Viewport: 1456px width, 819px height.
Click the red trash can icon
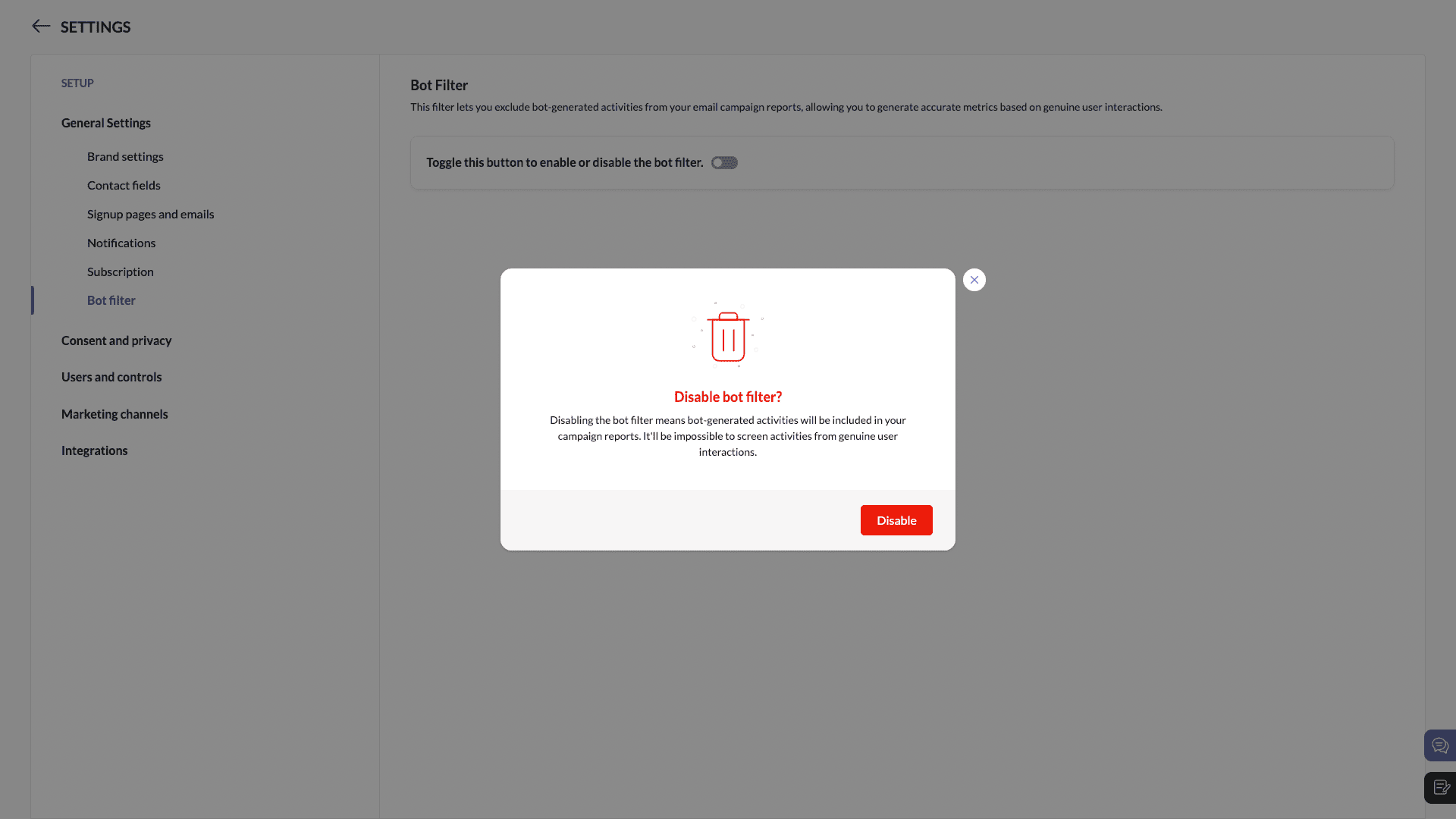pos(728,336)
